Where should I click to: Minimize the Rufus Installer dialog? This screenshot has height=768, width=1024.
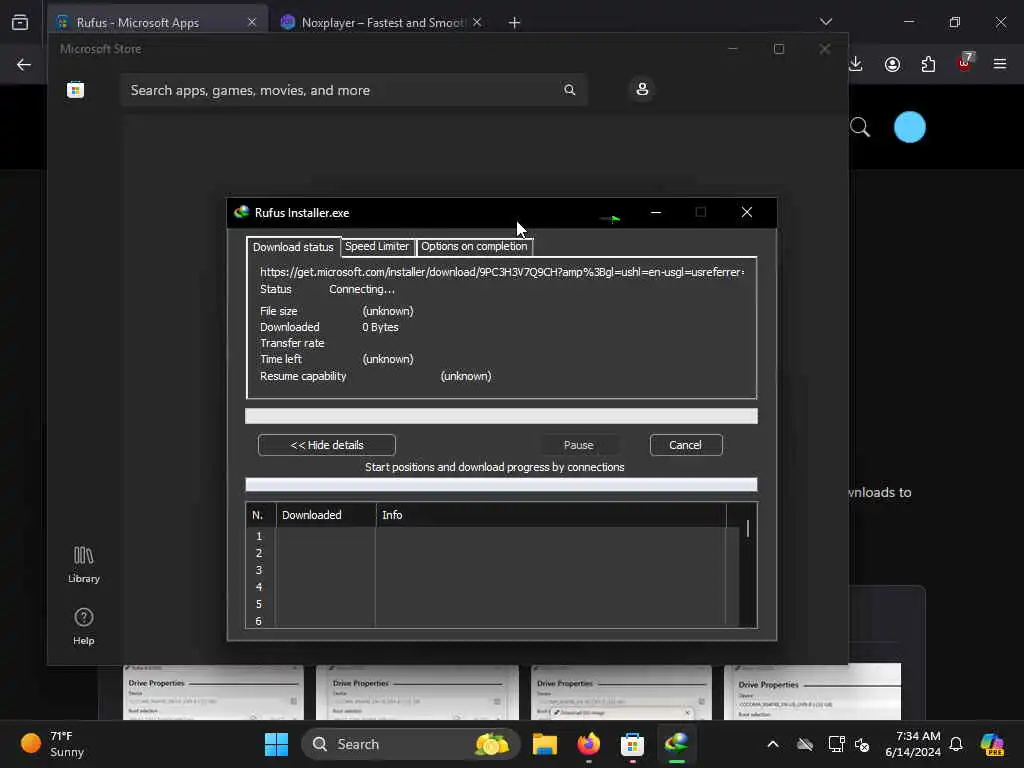click(x=656, y=212)
